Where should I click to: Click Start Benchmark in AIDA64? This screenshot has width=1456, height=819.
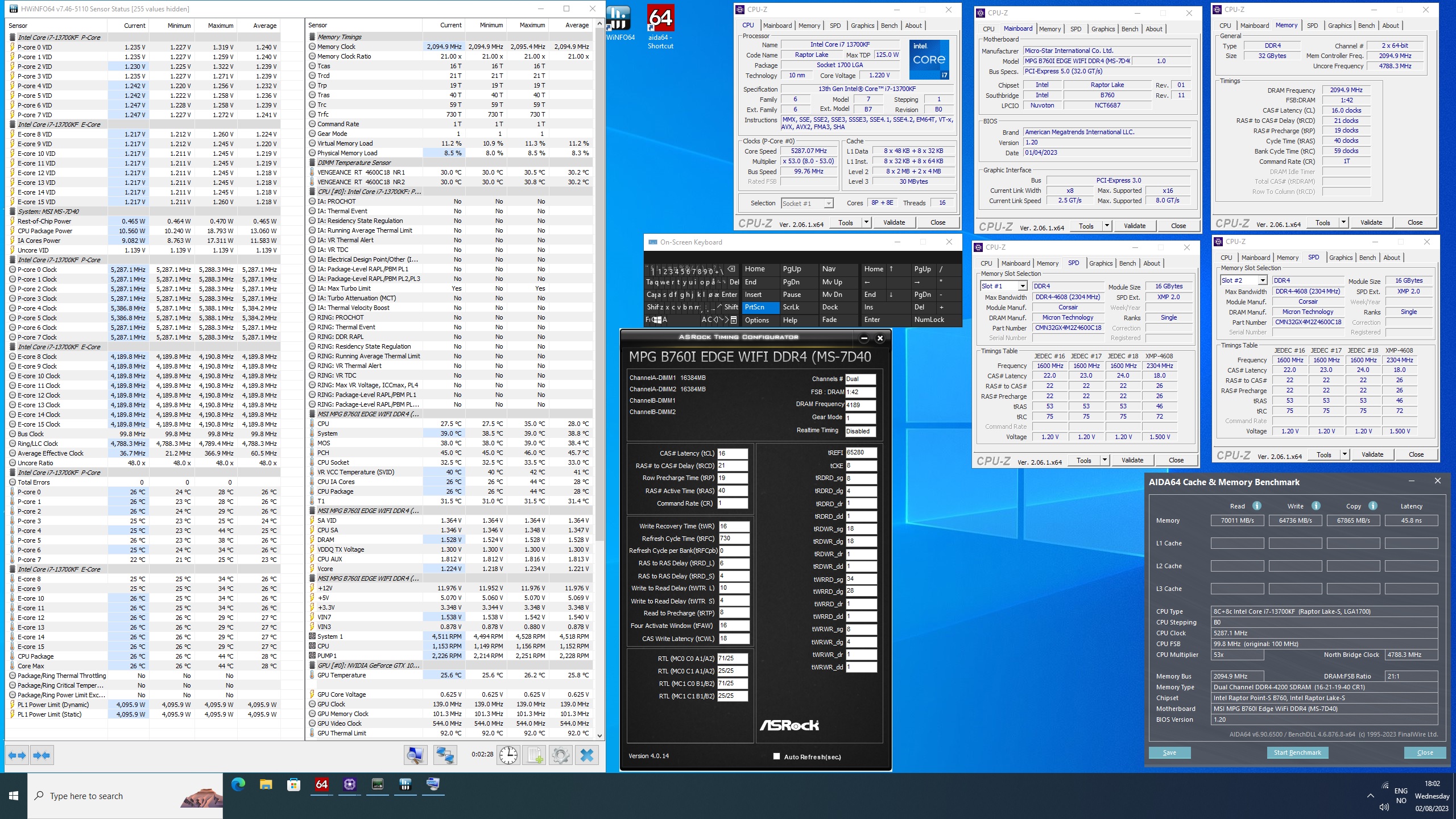pos(1297,752)
